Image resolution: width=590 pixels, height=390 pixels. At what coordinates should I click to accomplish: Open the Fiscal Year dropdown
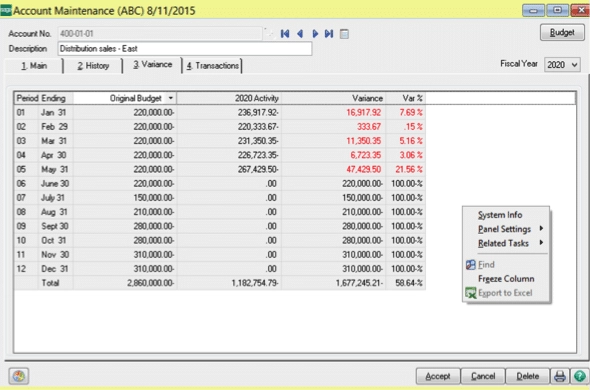574,65
